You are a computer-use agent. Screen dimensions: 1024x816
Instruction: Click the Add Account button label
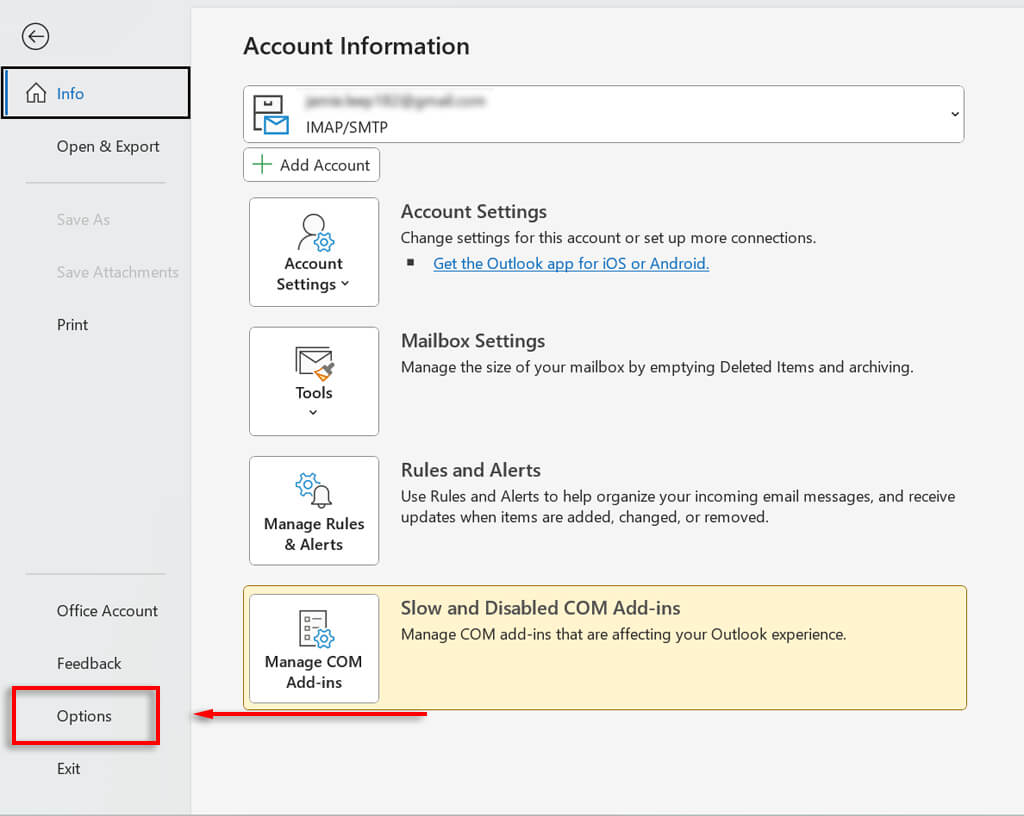[325, 165]
